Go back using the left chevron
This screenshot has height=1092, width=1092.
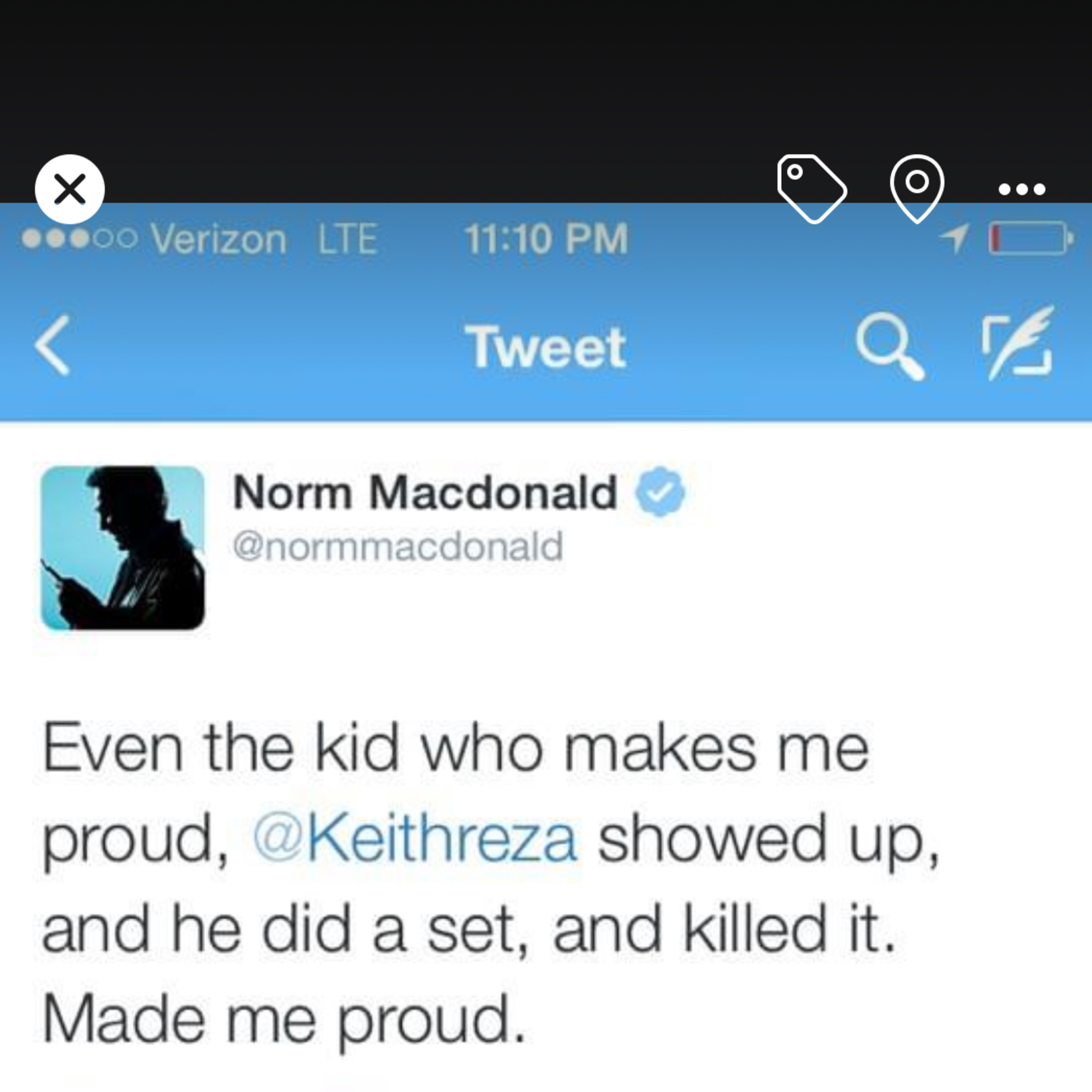coord(53,345)
